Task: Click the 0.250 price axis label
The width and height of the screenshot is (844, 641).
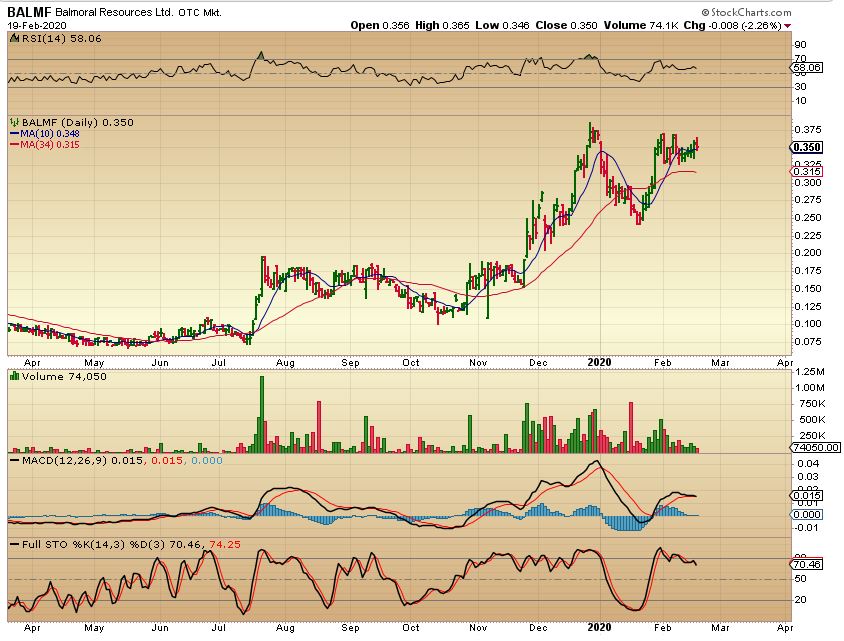Action: click(808, 218)
